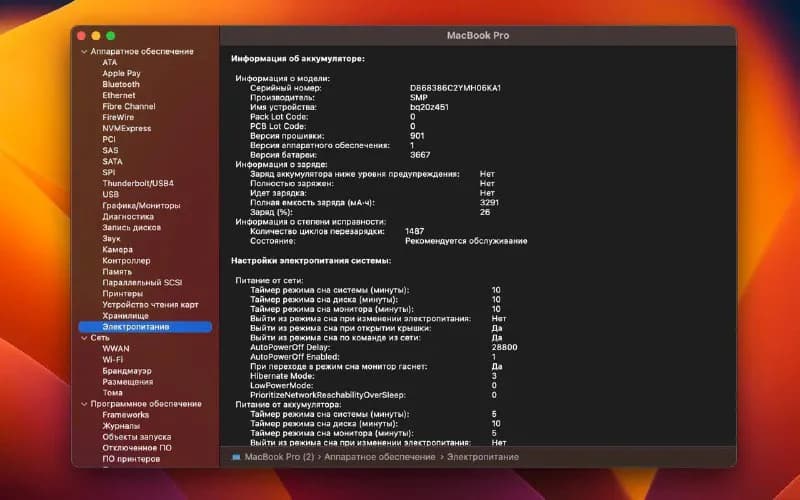The image size is (800, 500).
Task: Select SATA in the sidebar
Action: pos(112,161)
